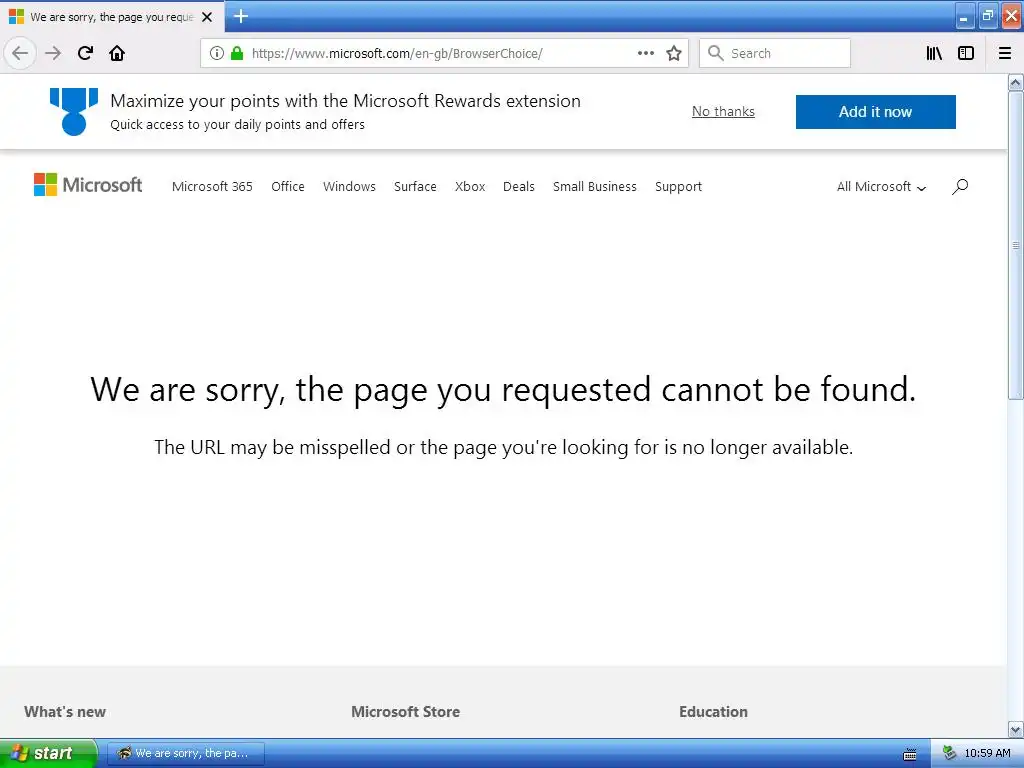Image resolution: width=1024 pixels, height=768 pixels.
Task: Open the Support nav link
Action: point(679,187)
